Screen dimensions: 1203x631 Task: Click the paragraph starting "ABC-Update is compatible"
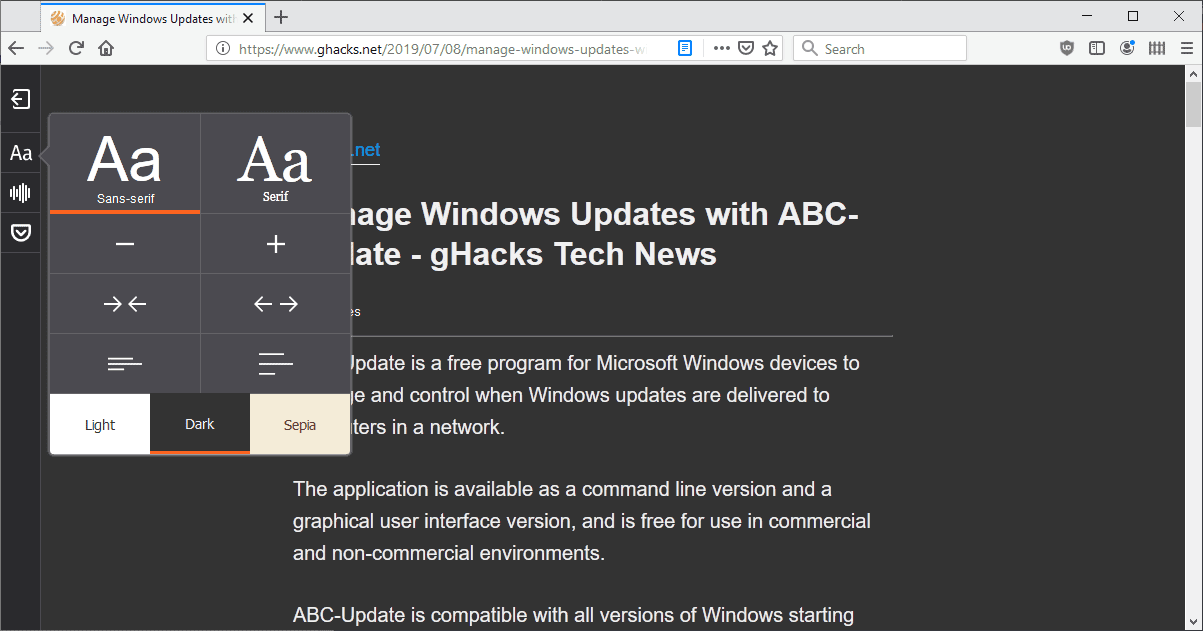tap(574, 614)
